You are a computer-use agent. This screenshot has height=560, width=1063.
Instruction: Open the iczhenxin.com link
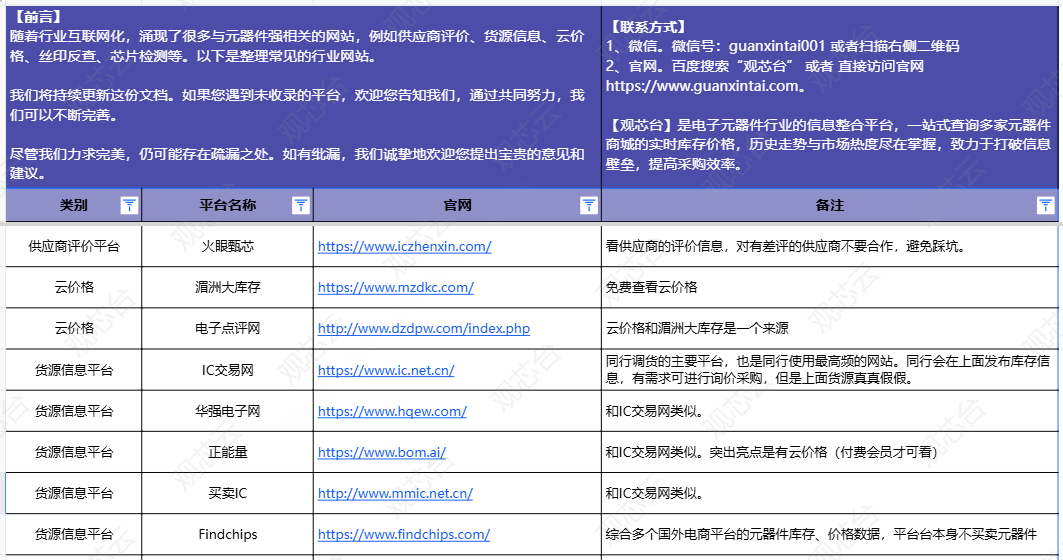pos(404,247)
